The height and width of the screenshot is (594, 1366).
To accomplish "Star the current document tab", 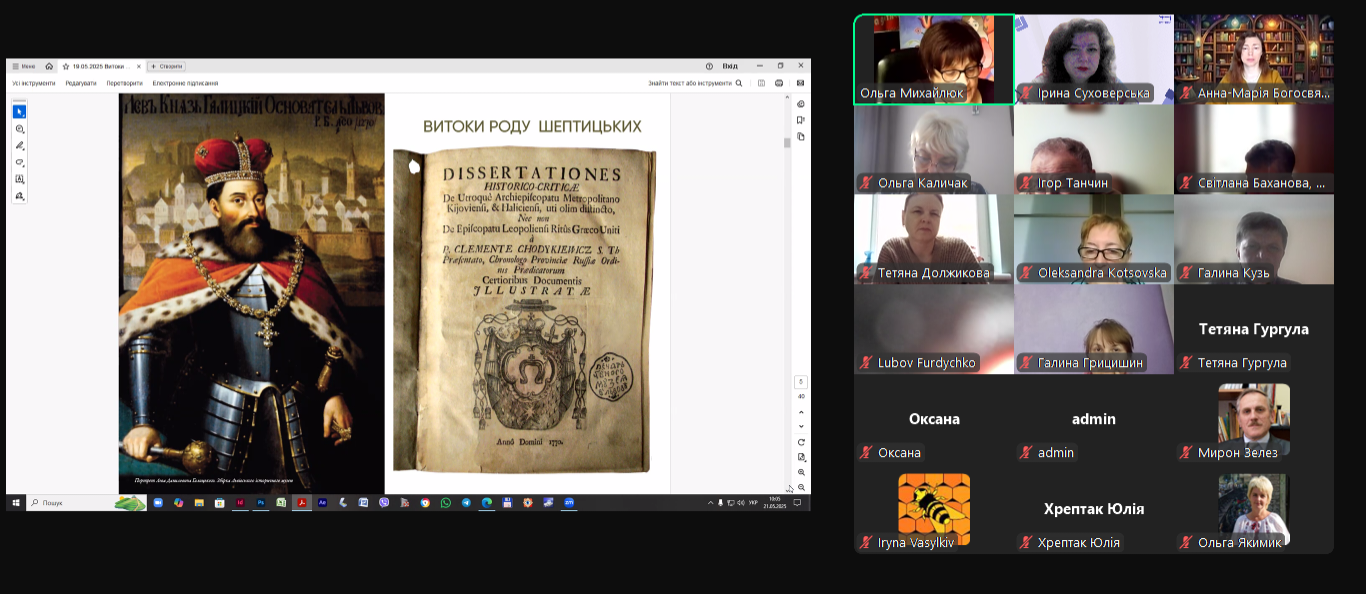I will (66, 66).
